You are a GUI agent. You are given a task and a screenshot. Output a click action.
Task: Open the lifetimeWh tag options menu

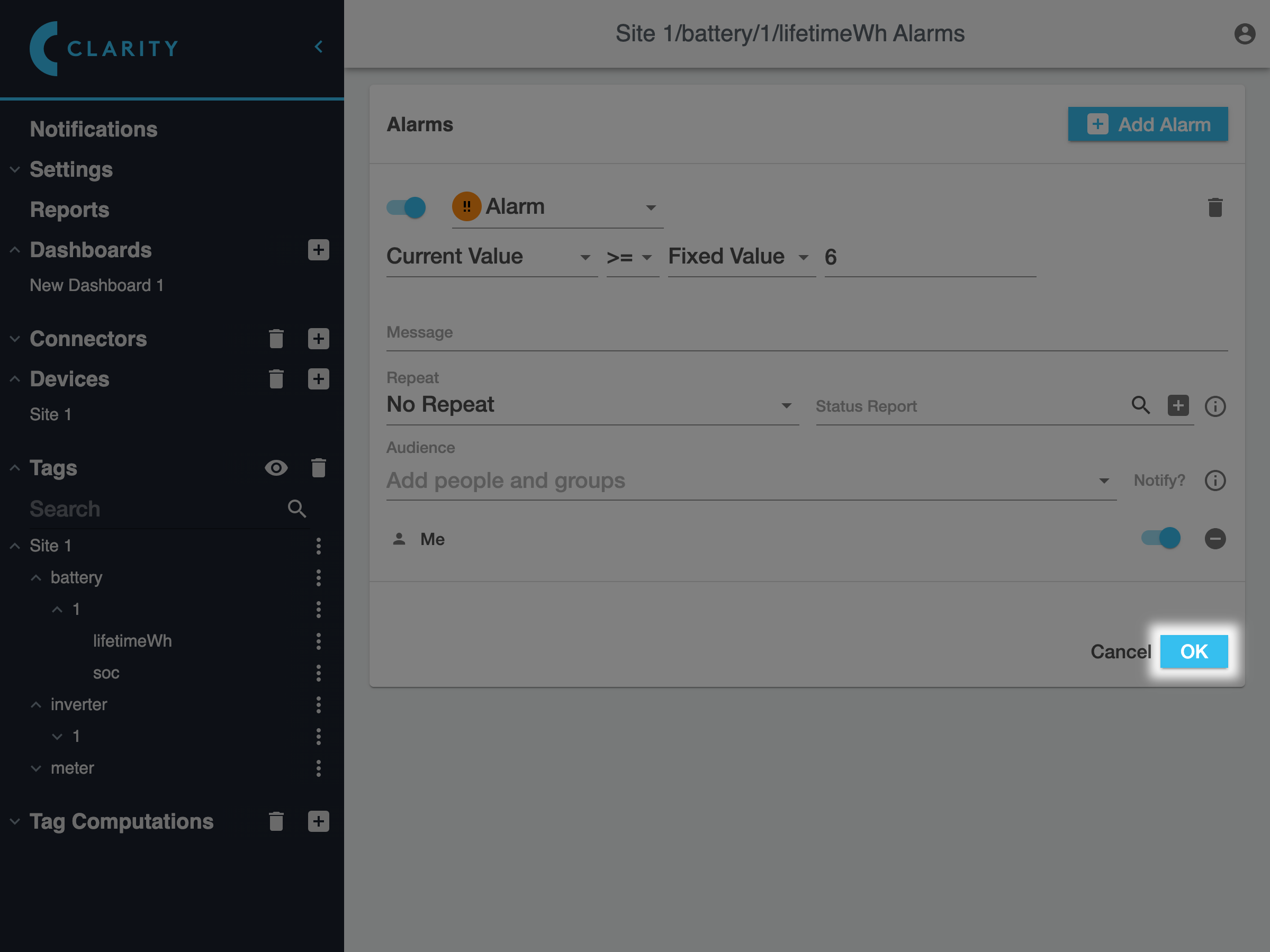click(x=318, y=641)
